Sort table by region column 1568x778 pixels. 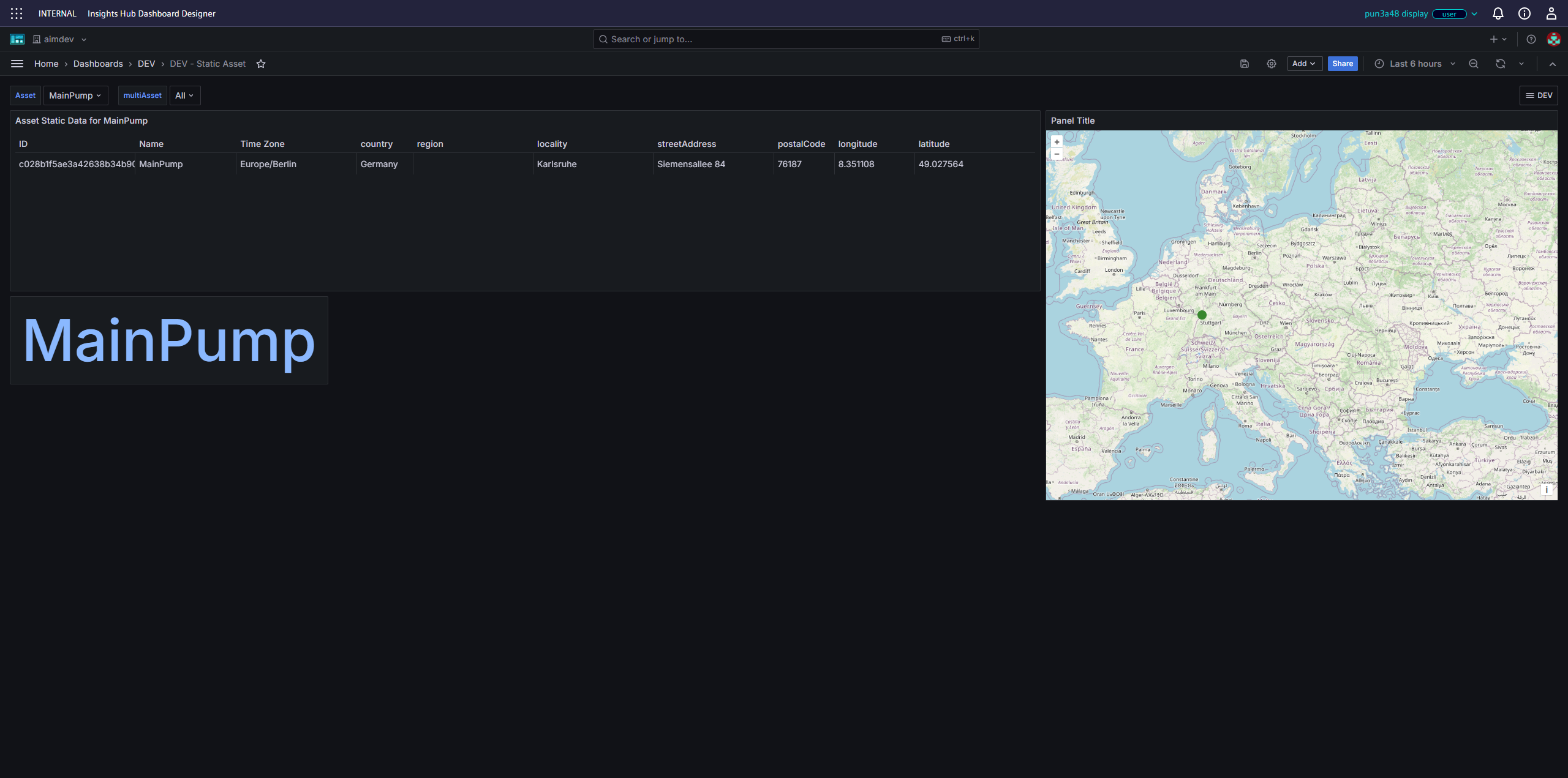click(430, 144)
